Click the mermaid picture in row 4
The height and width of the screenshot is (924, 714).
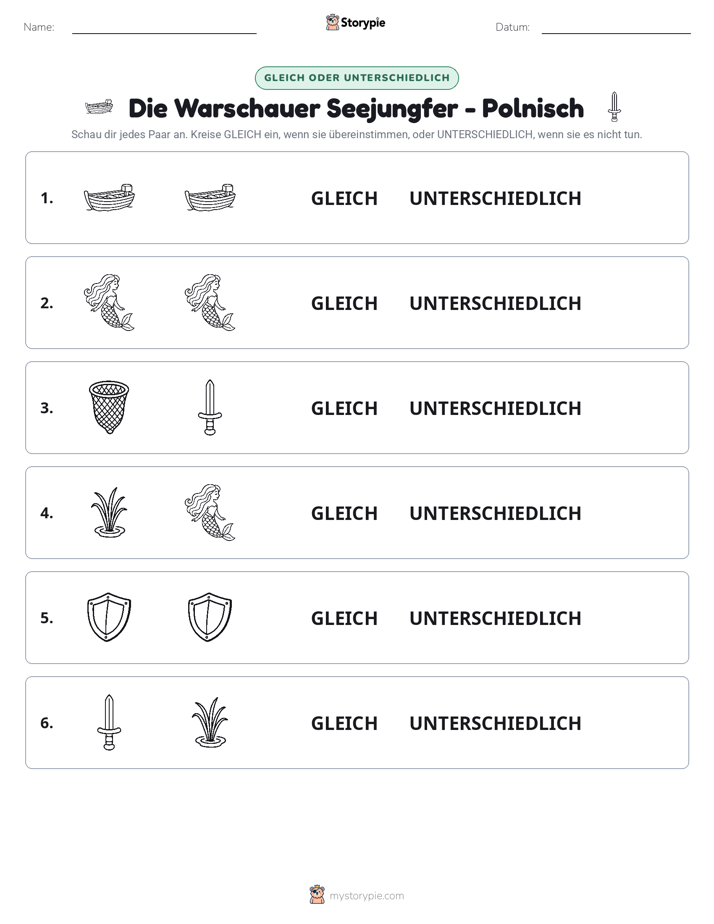click(210, 512)
